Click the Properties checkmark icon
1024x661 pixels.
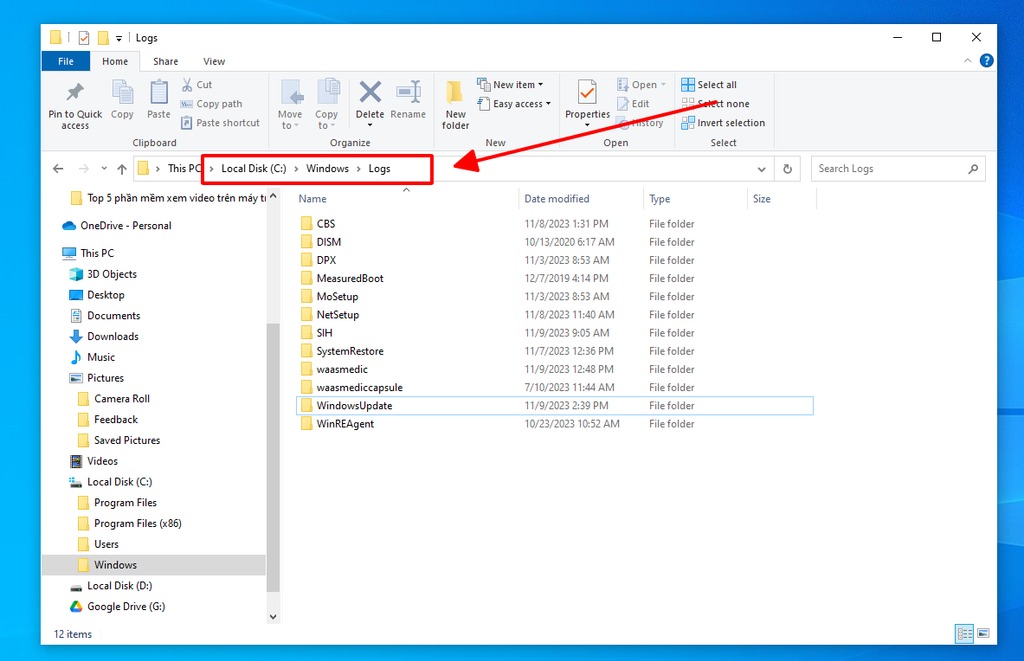click(587, 92)
